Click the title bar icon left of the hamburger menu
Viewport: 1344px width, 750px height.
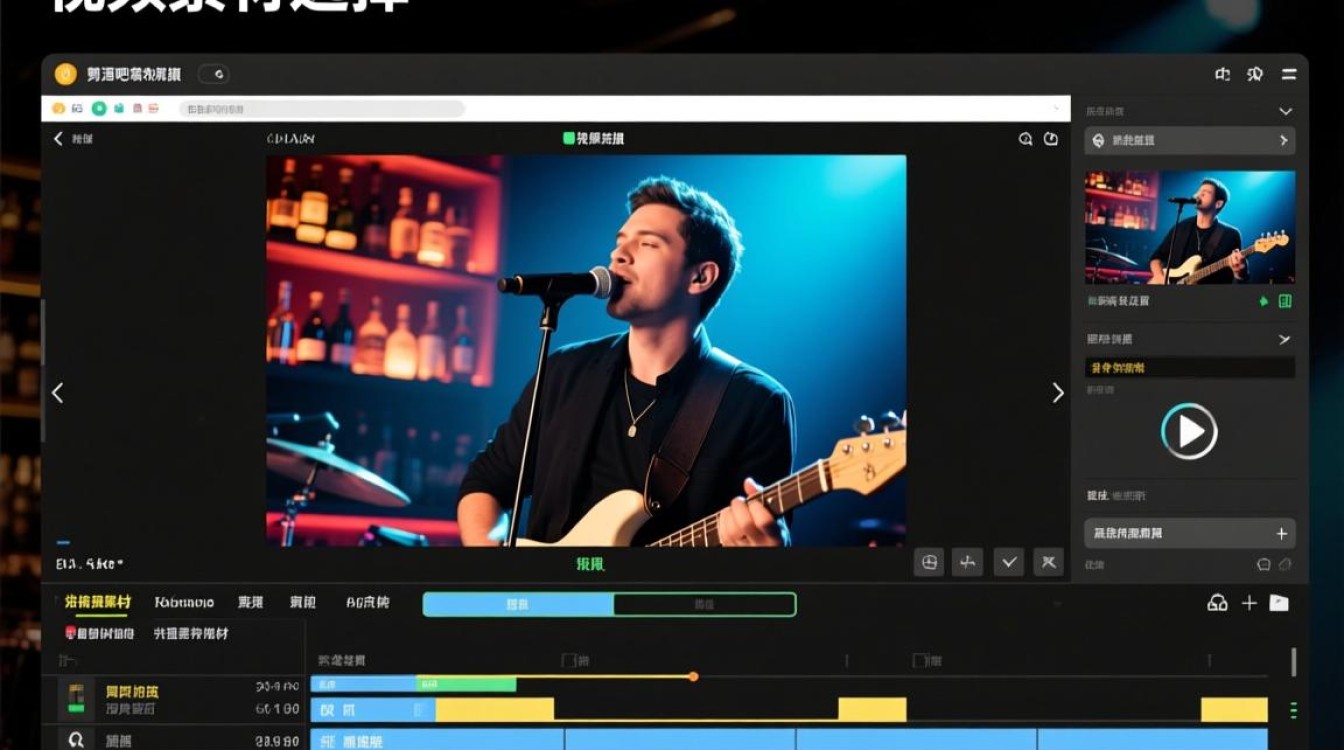tap(1255, 74)
